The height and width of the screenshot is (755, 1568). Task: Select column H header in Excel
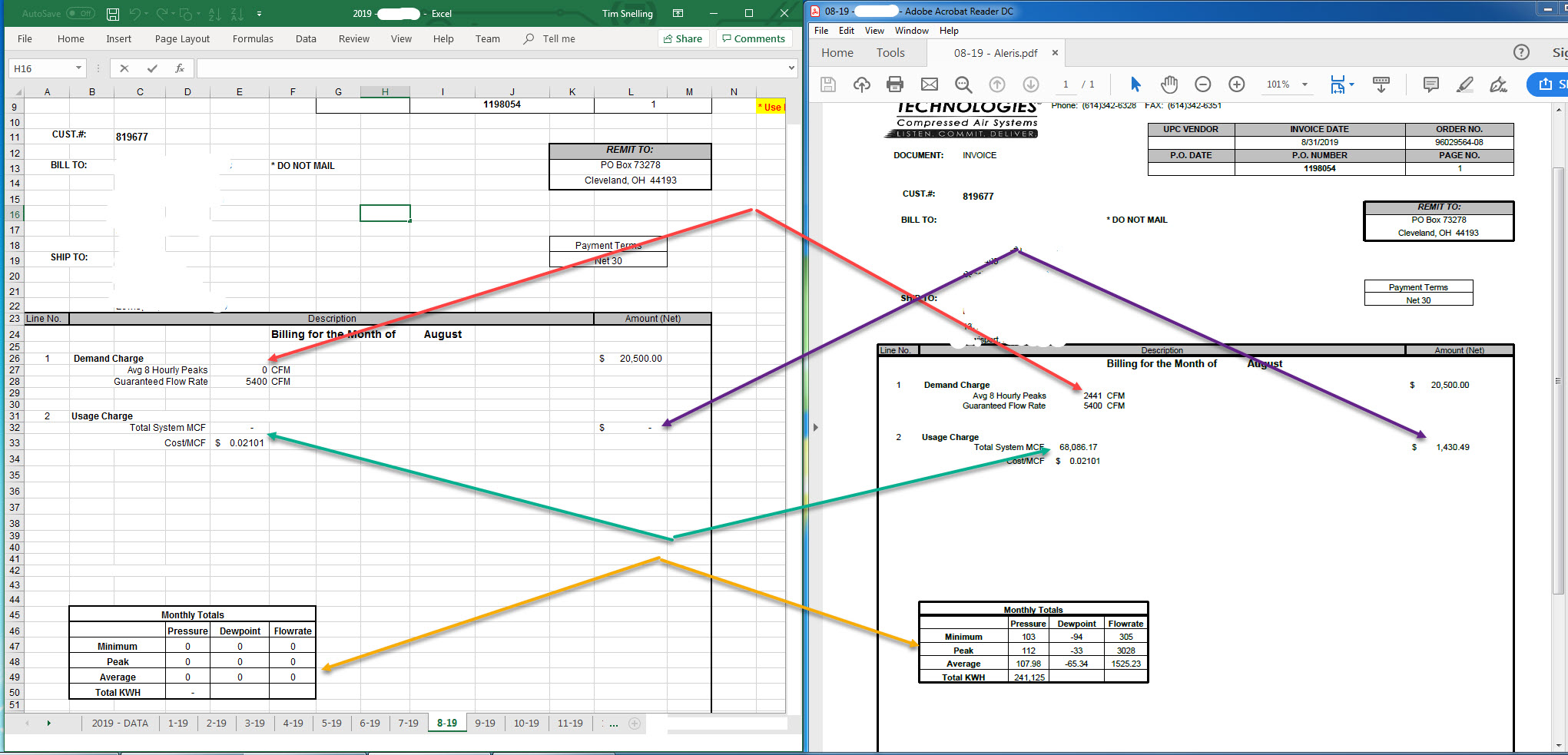(x=385, y=91)
